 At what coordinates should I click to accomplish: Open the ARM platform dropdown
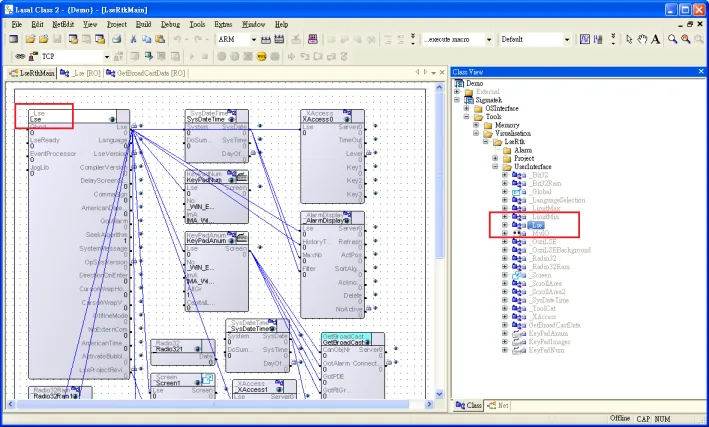point(254,39)
